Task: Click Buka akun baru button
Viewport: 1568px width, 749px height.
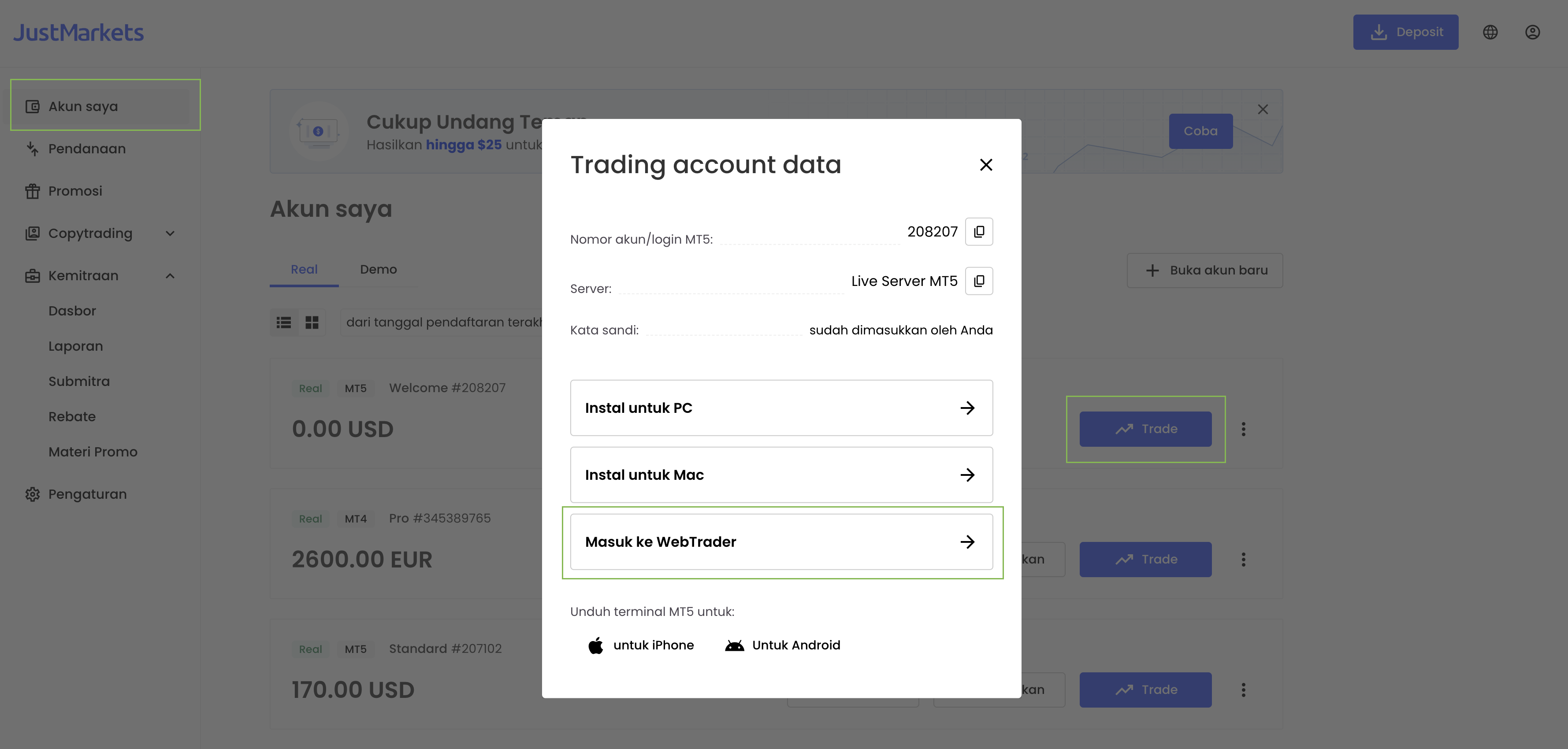Action: point(1204,270)
